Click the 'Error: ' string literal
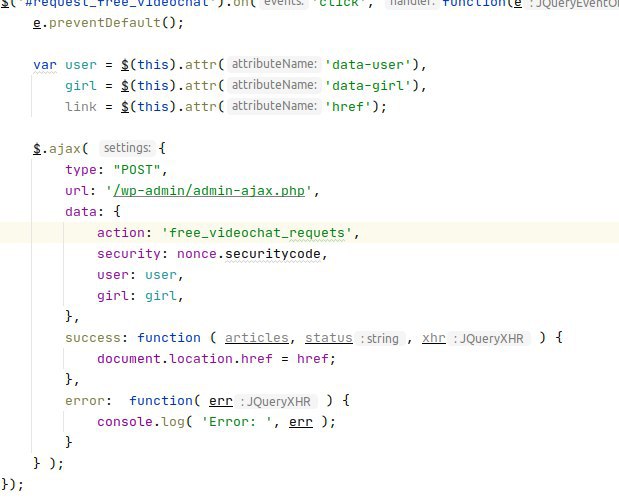 [x=236, y=422]
